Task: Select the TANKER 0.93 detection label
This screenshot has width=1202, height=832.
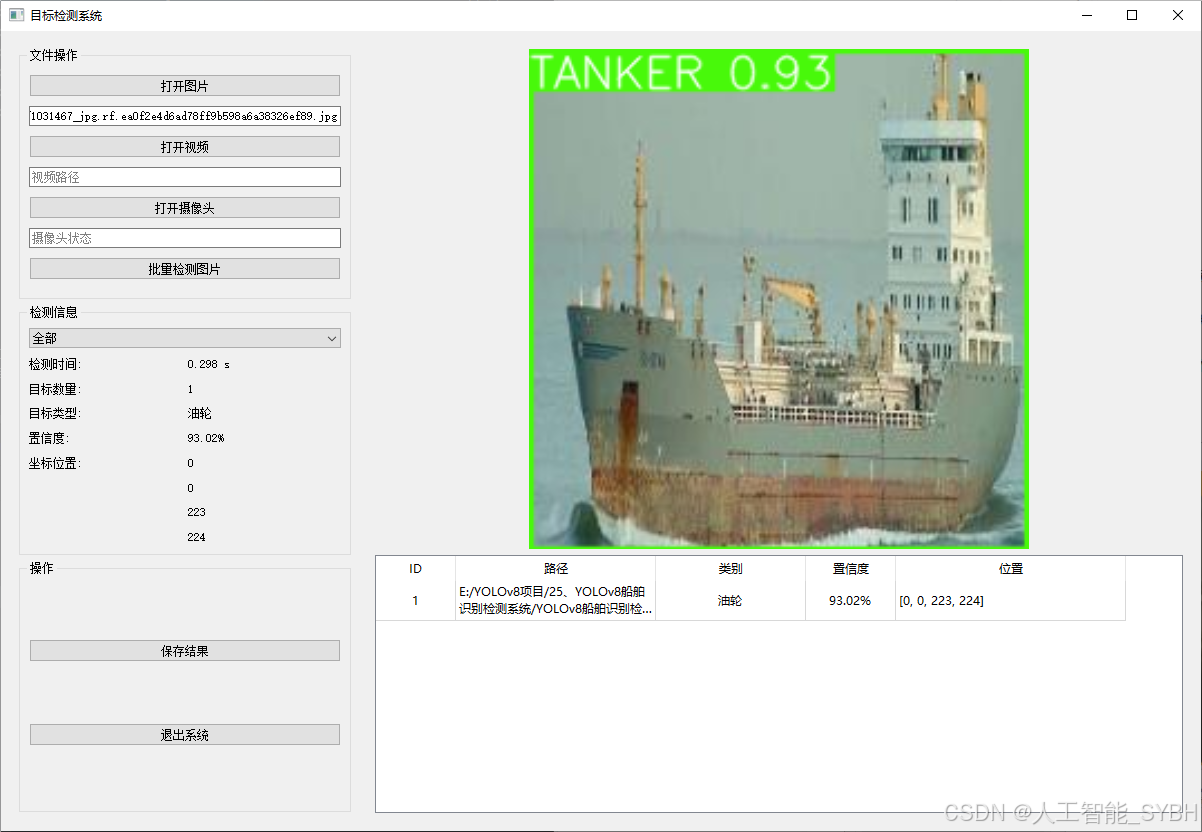Action: pyautogui.click(x=682, y=72)
